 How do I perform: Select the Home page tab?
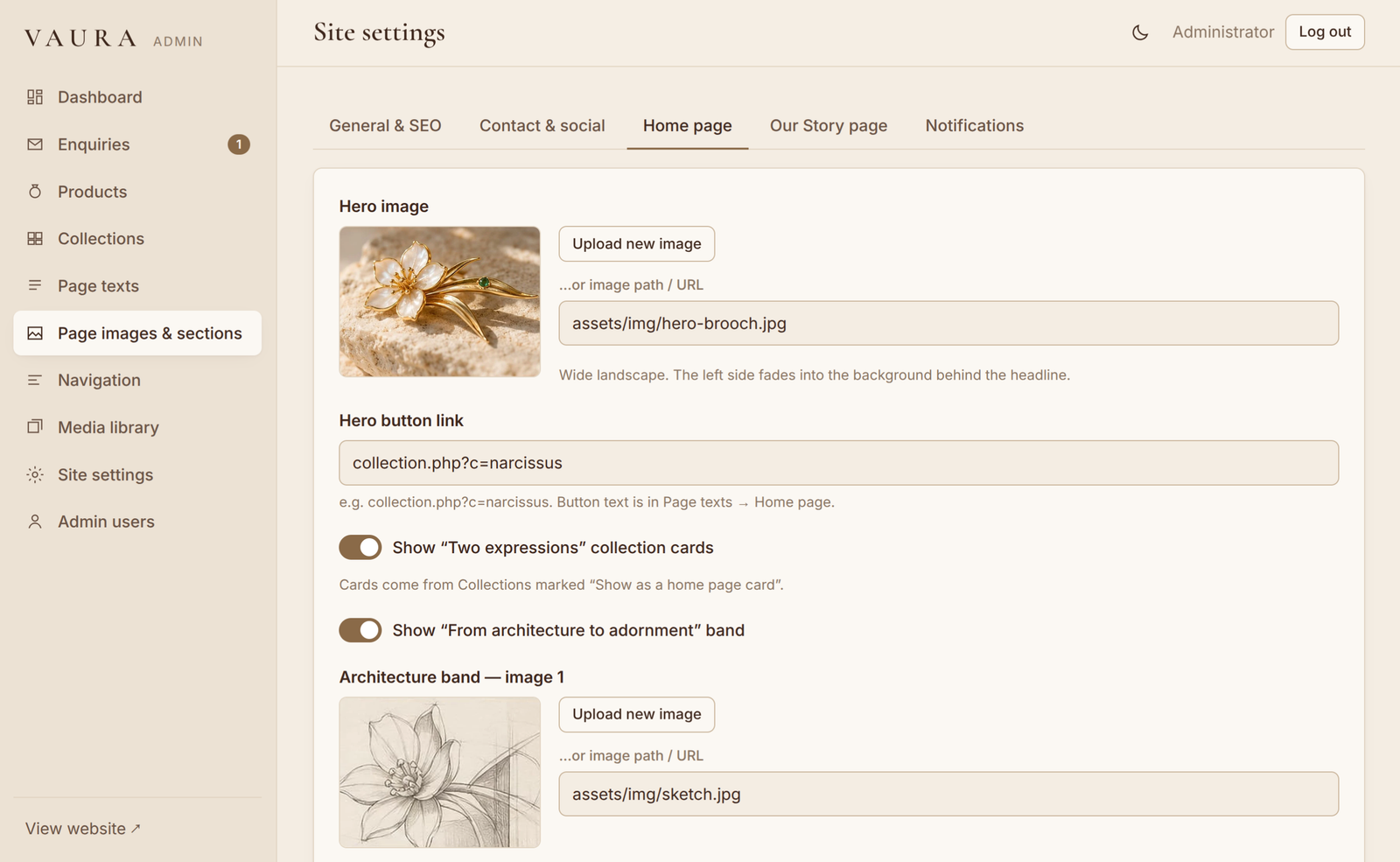[x=688, y=126]
